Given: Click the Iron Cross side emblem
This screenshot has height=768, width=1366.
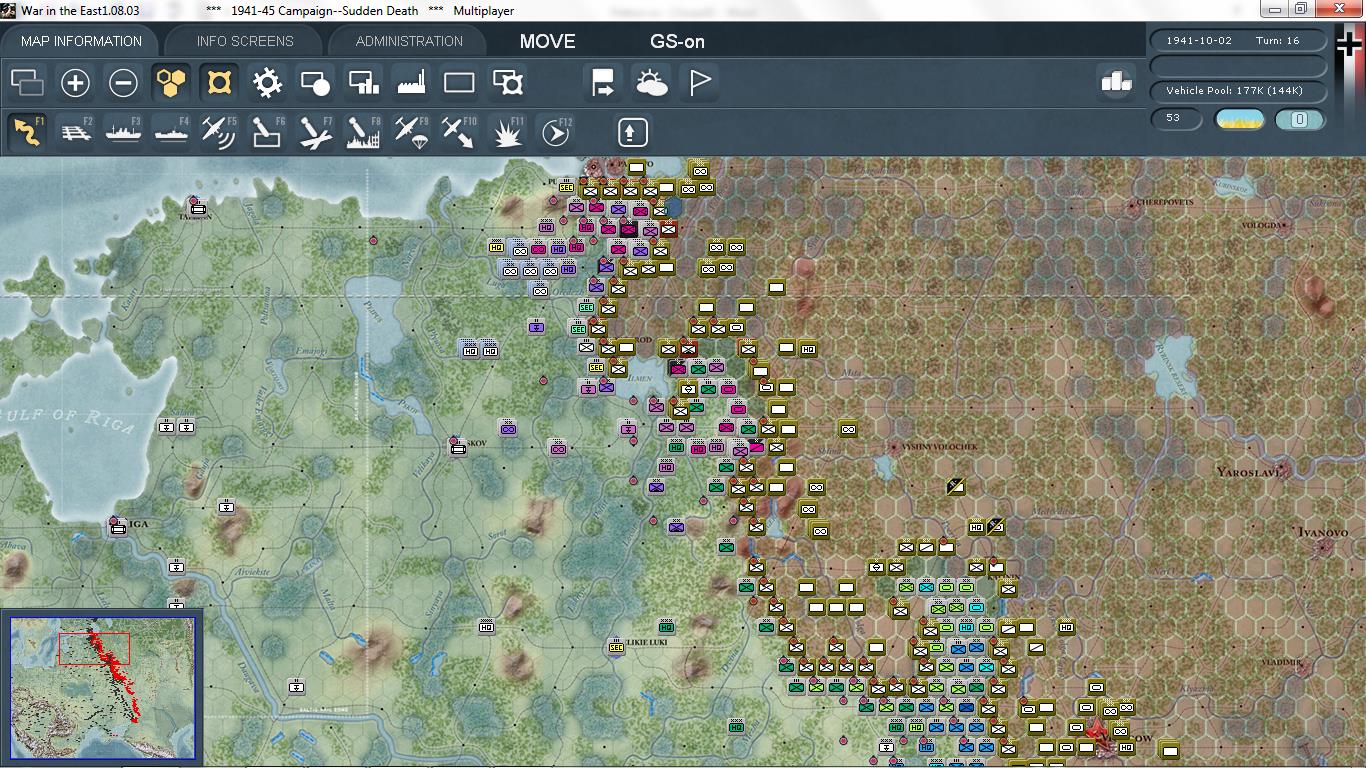Looking at the screenshot, I should 1350,45.
